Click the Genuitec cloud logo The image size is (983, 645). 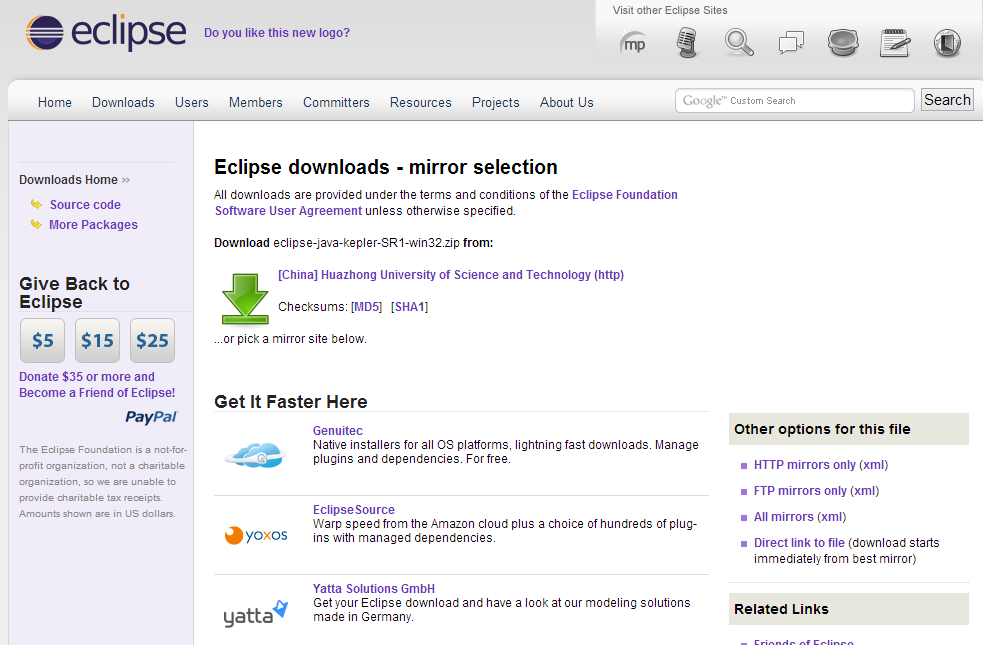[x=255, y=455]
